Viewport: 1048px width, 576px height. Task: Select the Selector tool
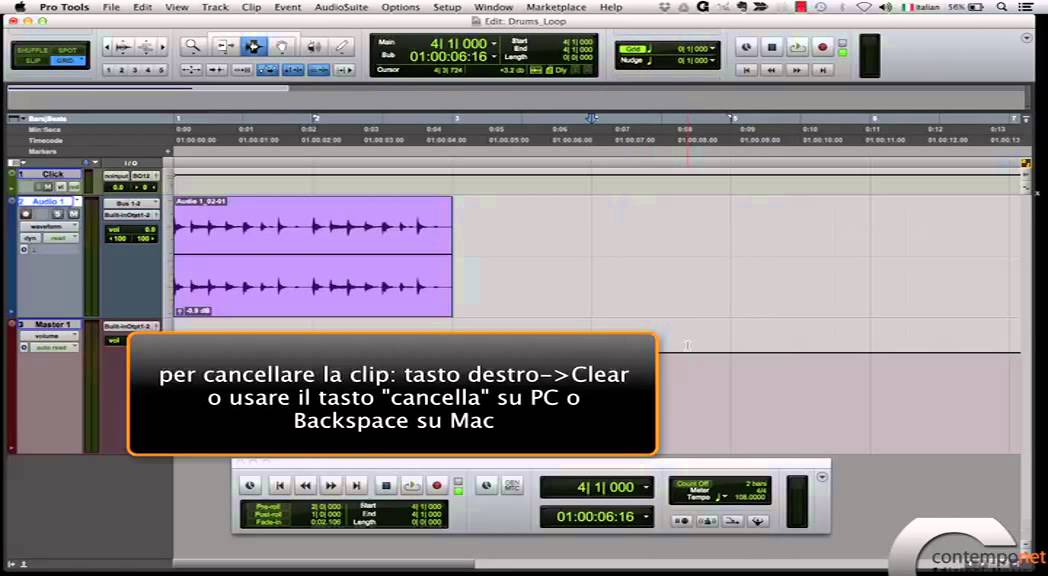click(x=253, y=46)
